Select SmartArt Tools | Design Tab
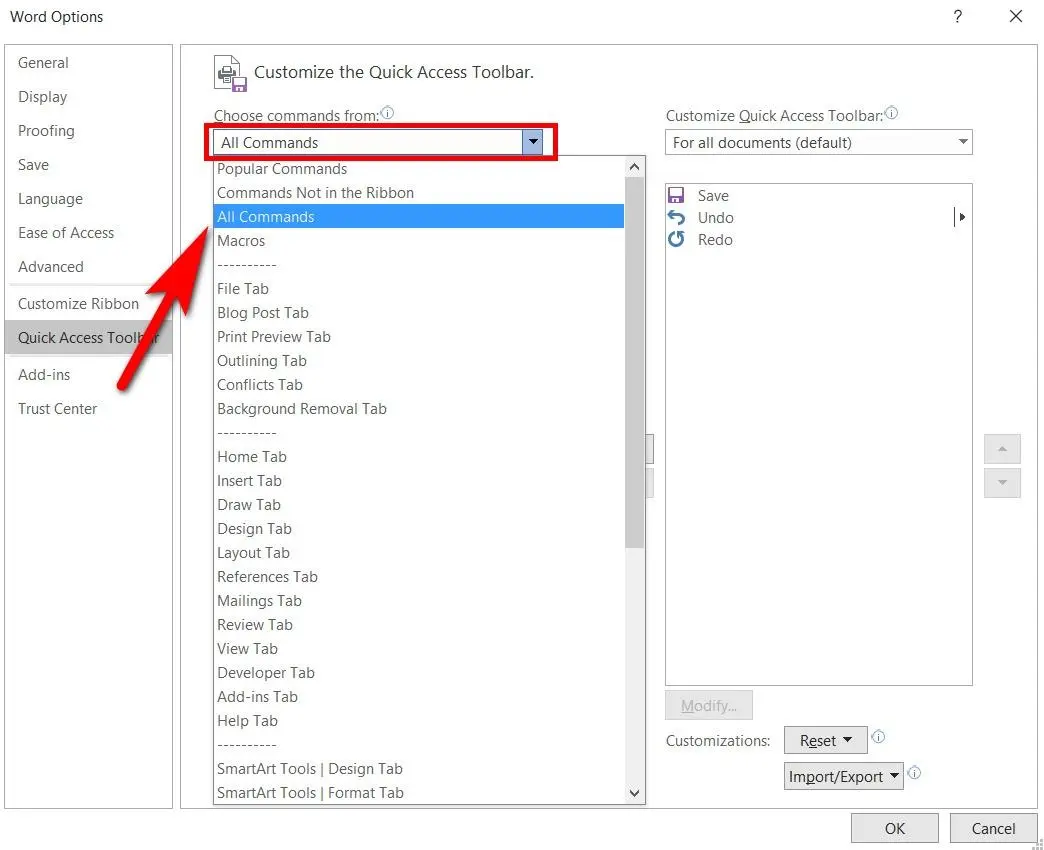 [419, 769]
